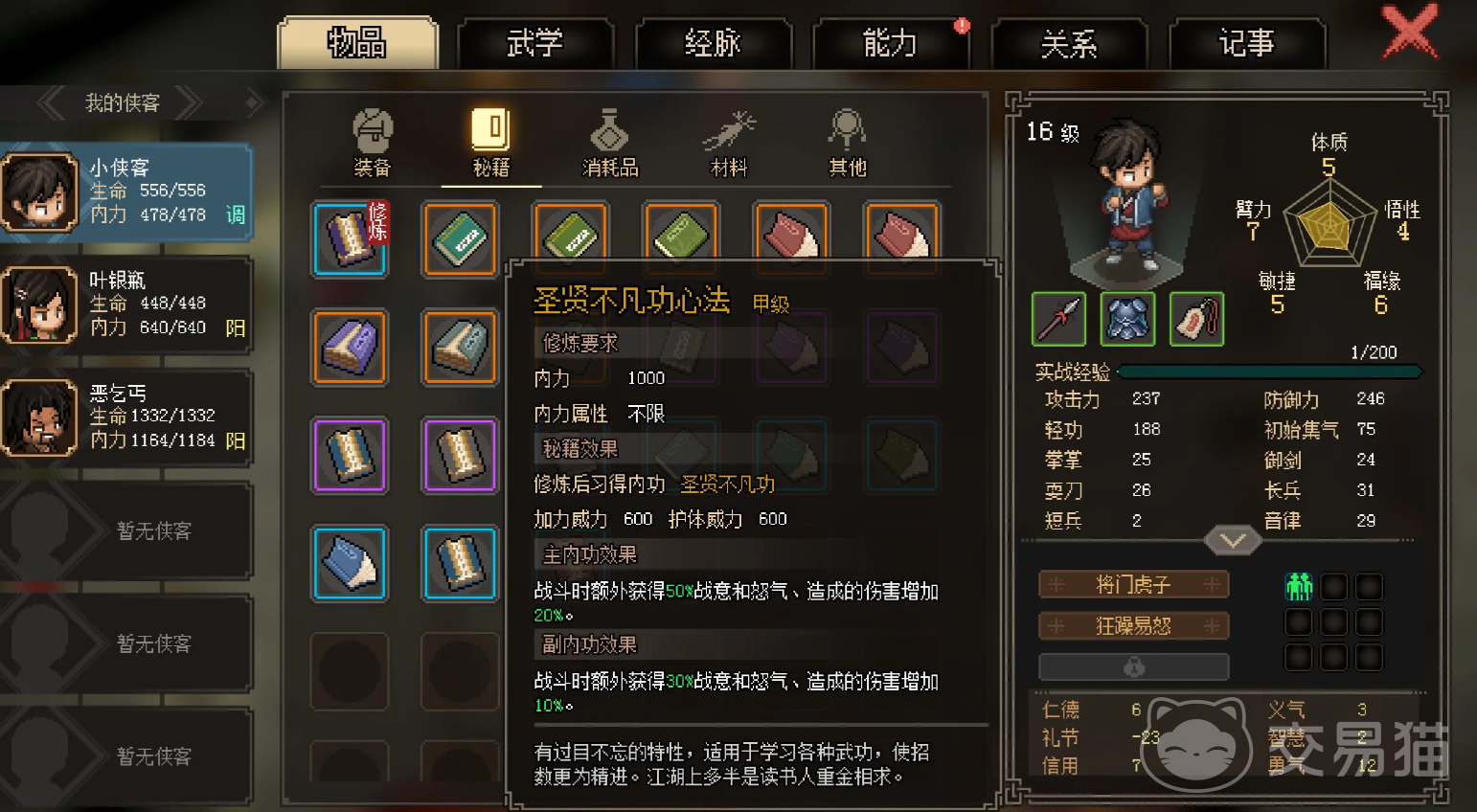Select the manual marked 修炼
This screenshot has height=812, width=1477.
351,239
